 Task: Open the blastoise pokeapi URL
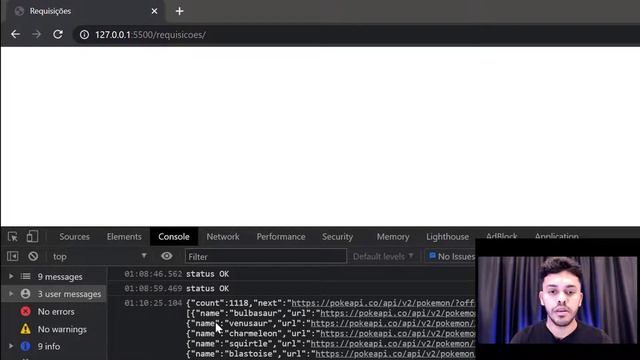(395, 354)
